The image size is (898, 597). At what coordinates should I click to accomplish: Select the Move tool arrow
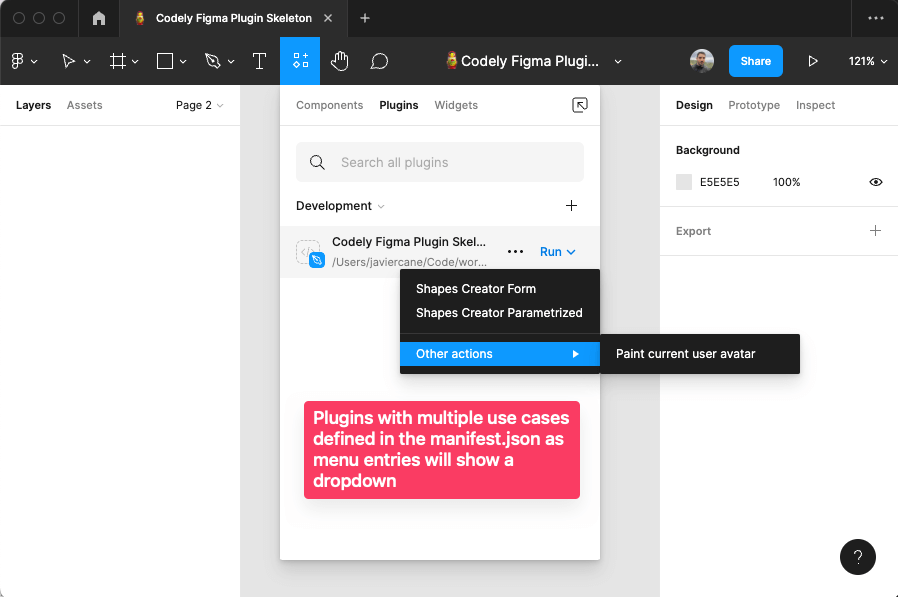click(x=68, y=61)
